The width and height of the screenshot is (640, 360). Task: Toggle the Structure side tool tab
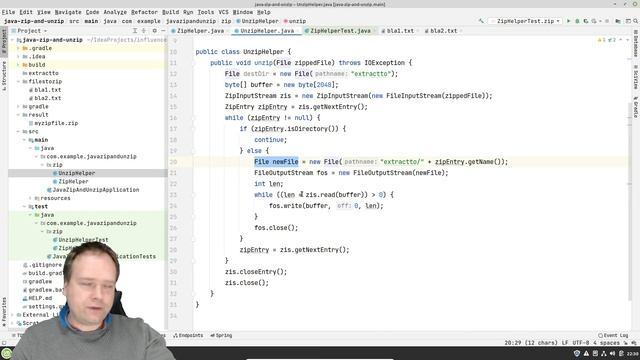tap(4, 75)
